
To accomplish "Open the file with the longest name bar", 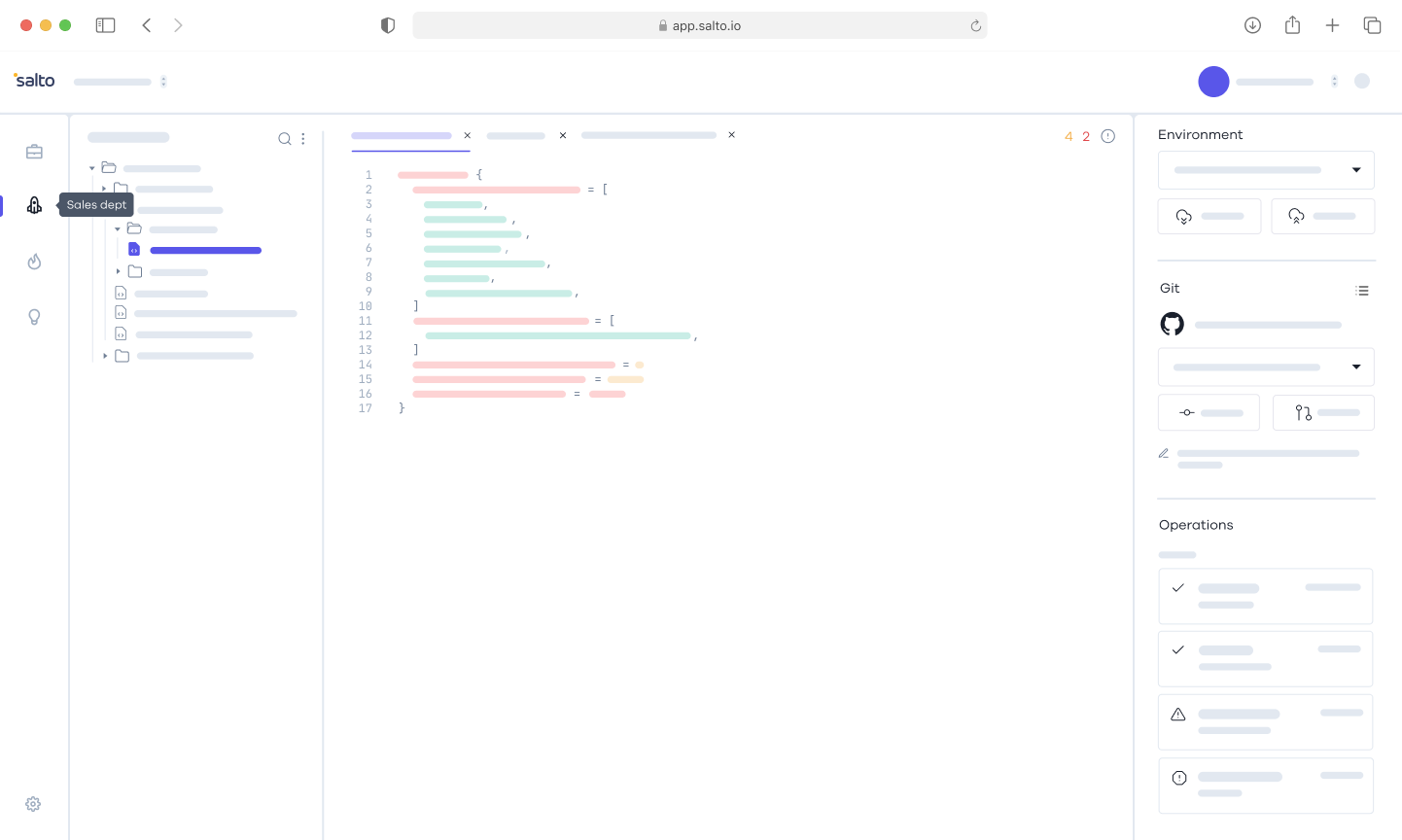I will click(x=206, y=313).
